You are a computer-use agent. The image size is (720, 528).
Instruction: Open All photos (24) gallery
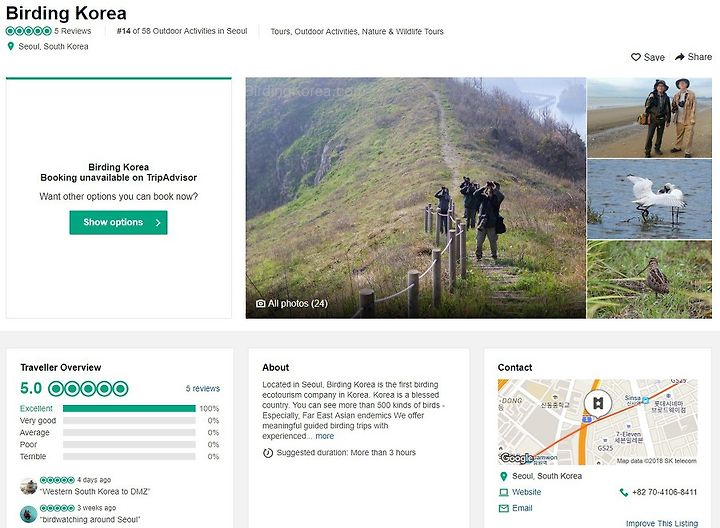pos(292,303)
